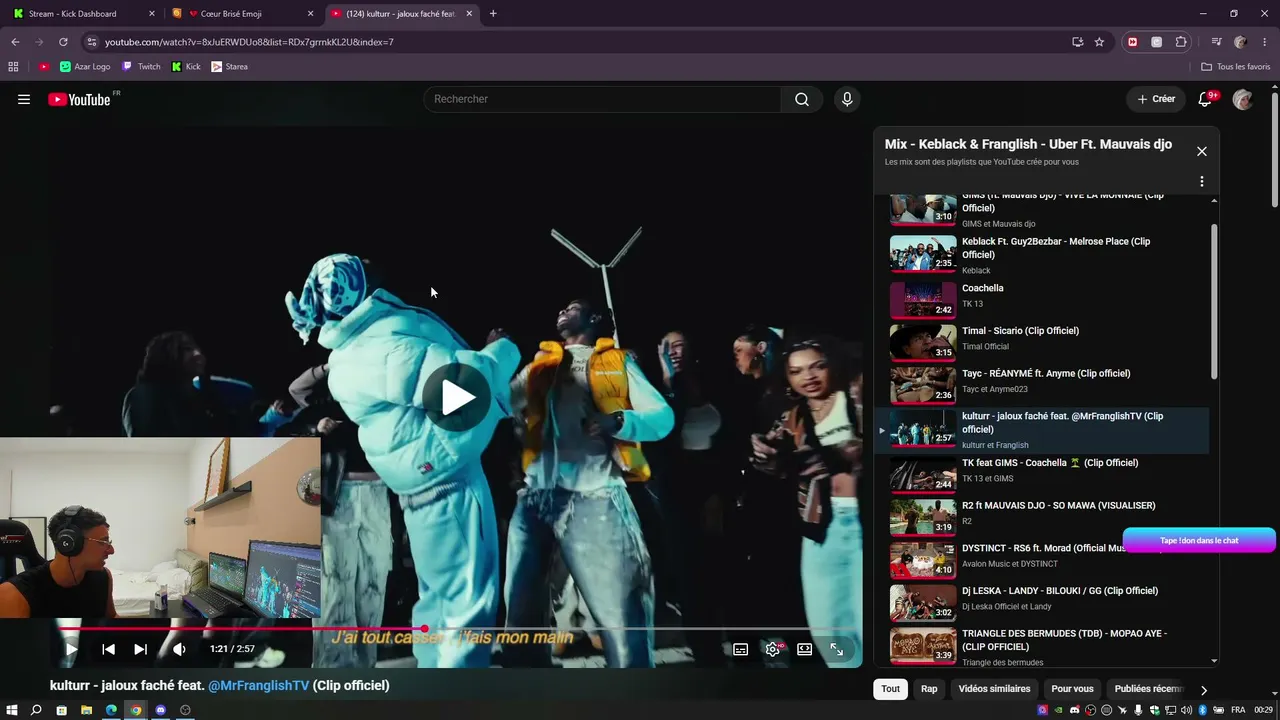Viewport: 1280px width, 720px height.
Task: Play Coachella by TK 13
Action: click(1042, 298)
